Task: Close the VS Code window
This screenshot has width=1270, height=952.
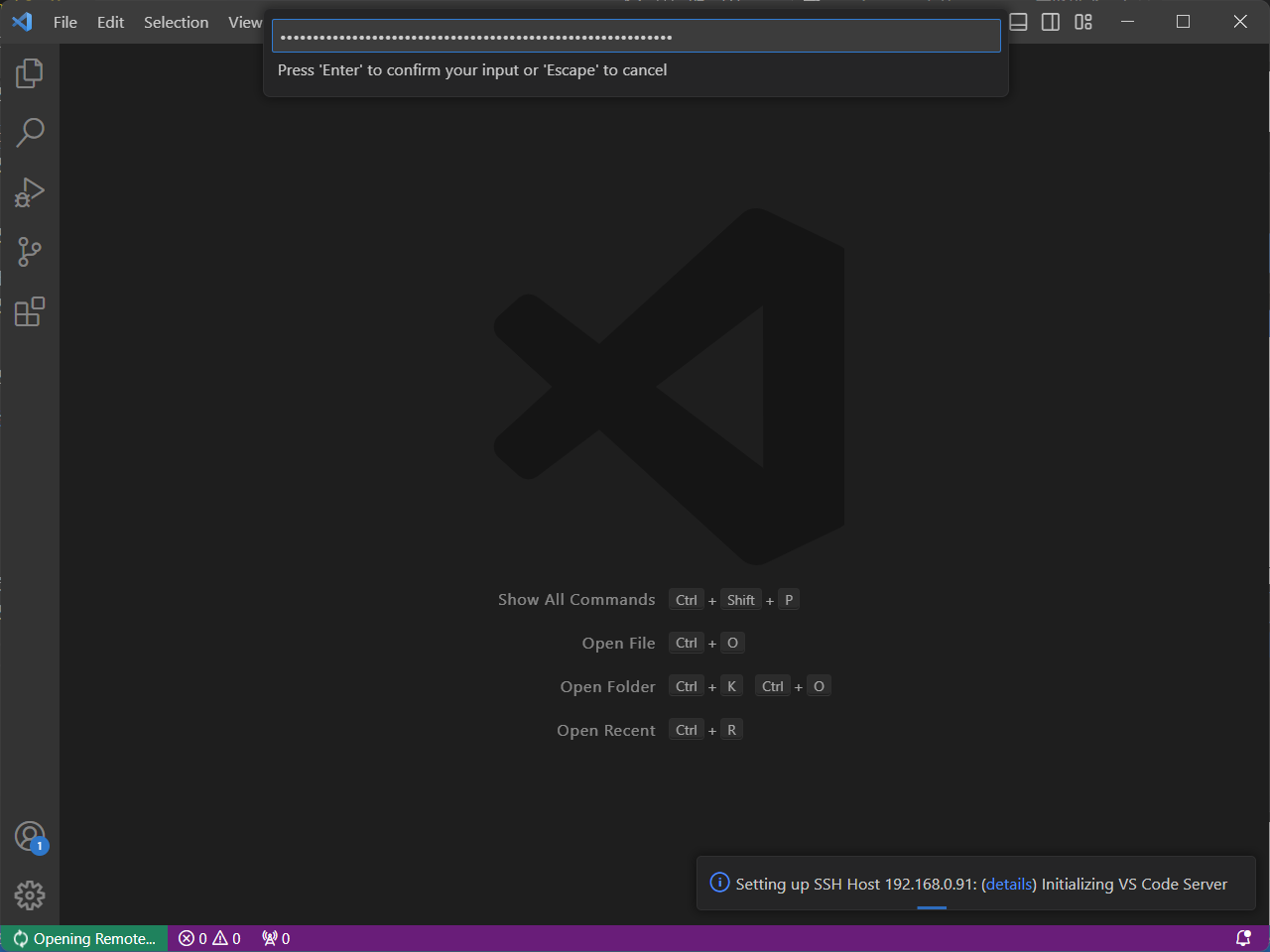Action: click(1240, 22)
